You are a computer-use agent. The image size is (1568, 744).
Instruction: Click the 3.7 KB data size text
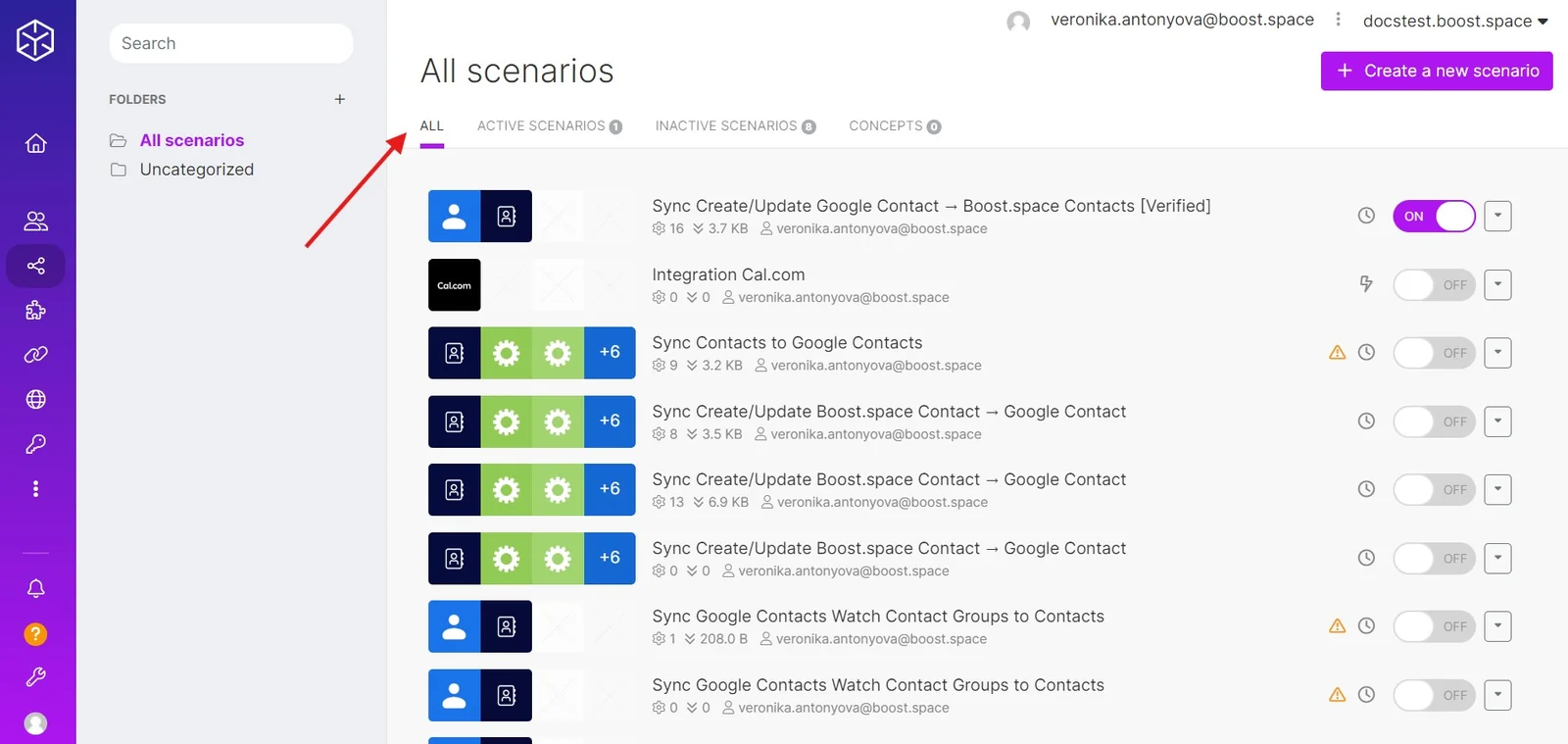tap(728, 229)
